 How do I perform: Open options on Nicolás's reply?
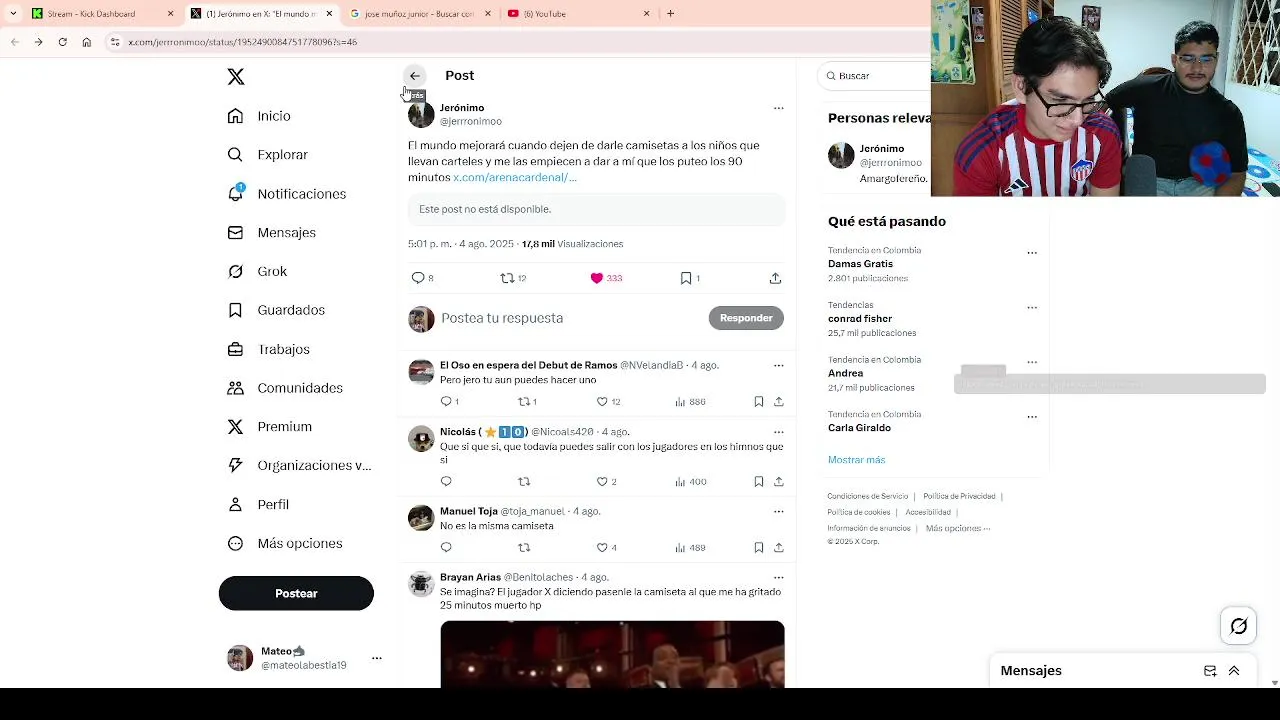pos(778,432)
